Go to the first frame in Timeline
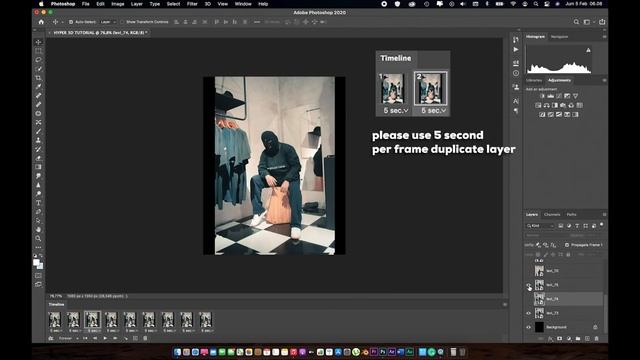This screenshot has height=360, width=640. tap(85, 338)
